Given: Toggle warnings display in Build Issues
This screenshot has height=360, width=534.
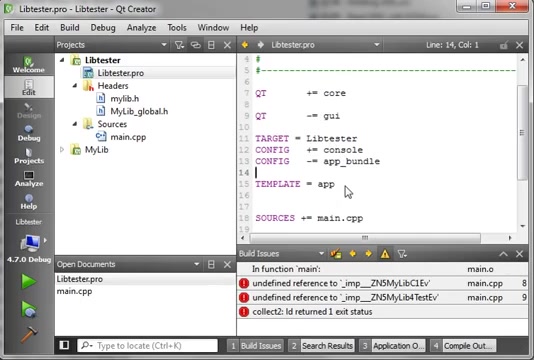Looking at the screenshot, I should [x=385, y=254].
